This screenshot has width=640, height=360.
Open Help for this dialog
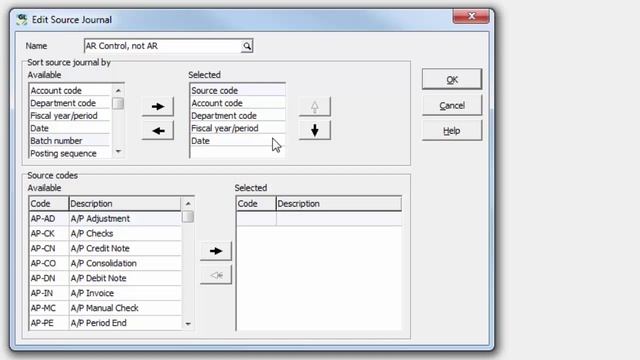[452, 131]
